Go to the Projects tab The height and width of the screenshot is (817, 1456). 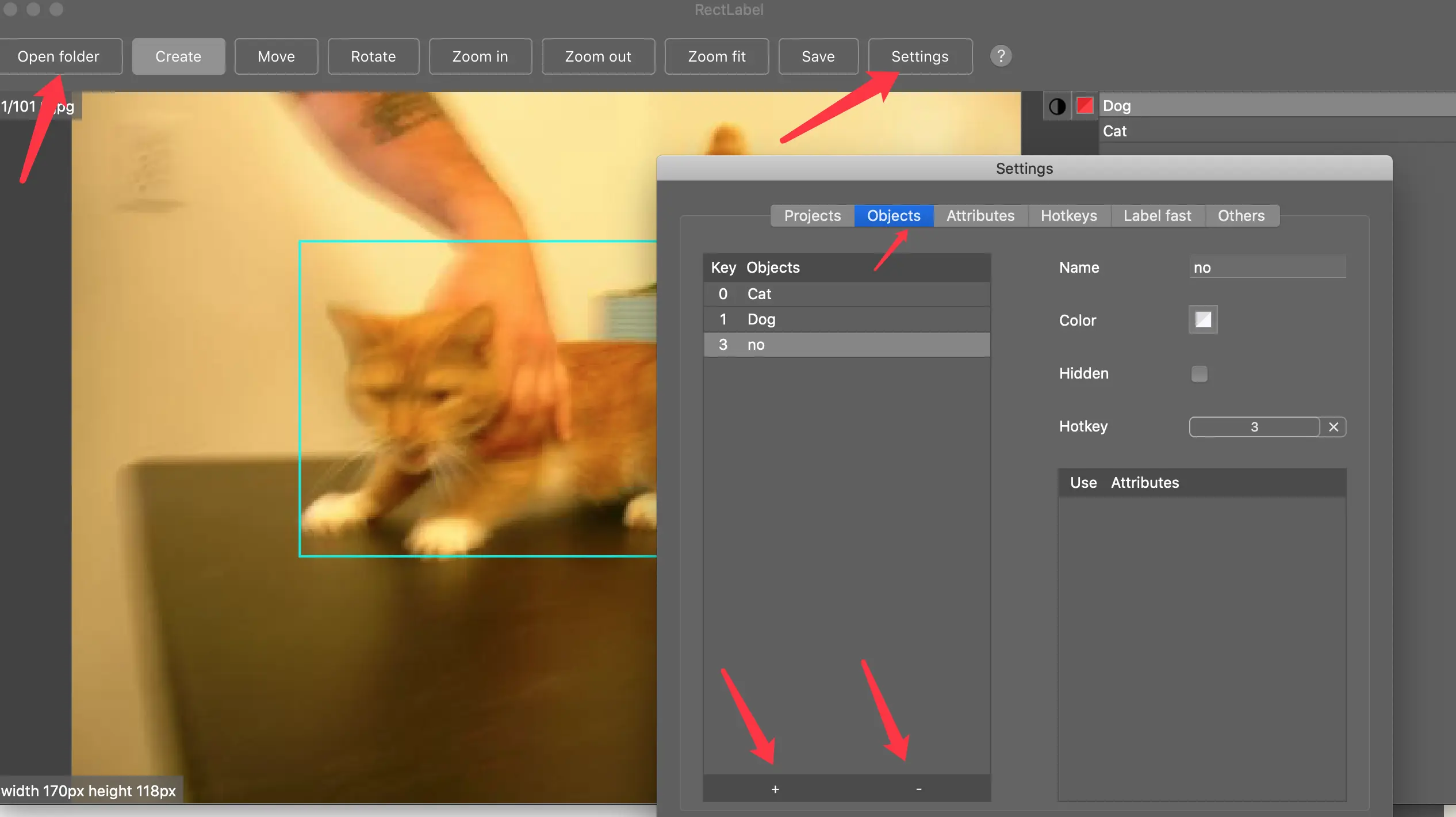pos(812,216)
